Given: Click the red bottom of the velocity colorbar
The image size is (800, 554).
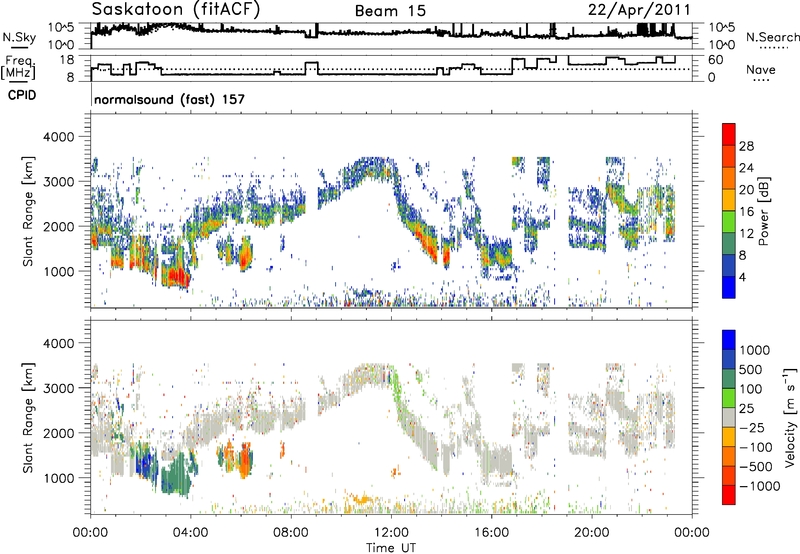Looking at the screenshot, I should pos(729,495).
